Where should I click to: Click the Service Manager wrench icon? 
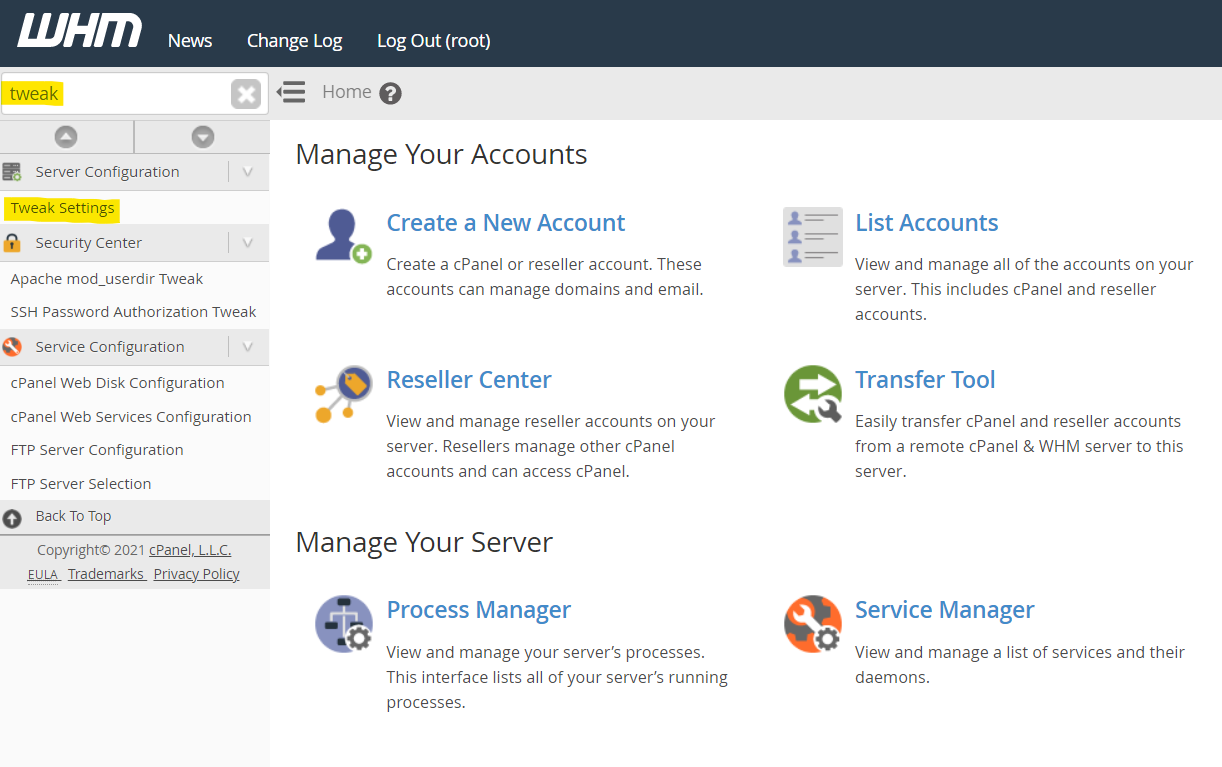coord(812,624)
